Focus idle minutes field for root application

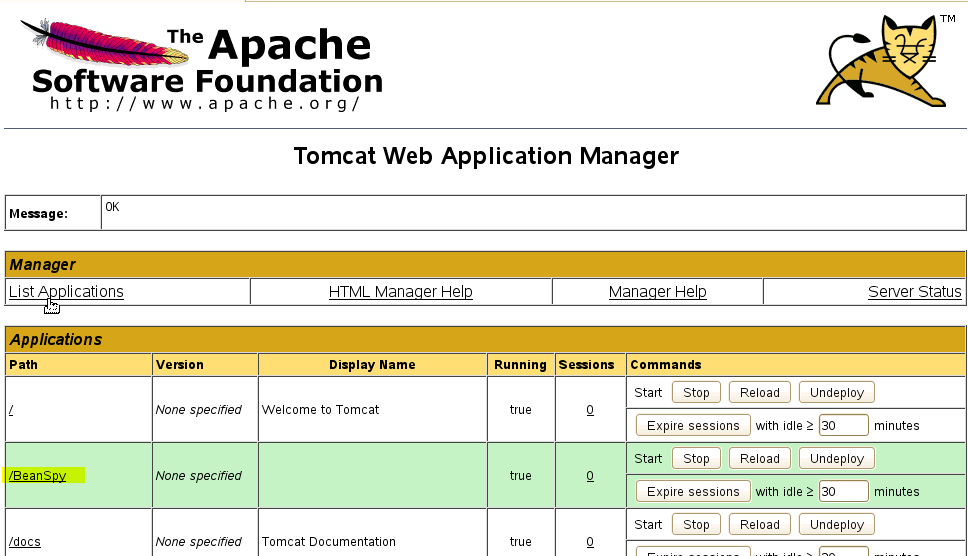coord(843,425)
